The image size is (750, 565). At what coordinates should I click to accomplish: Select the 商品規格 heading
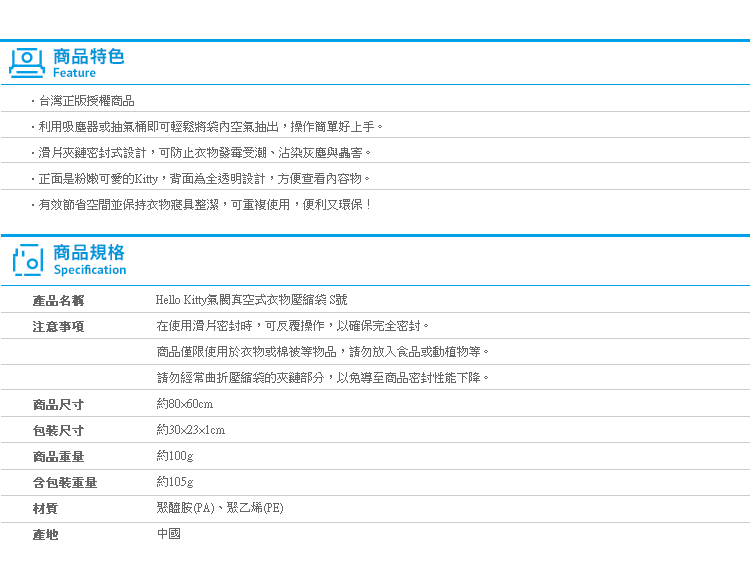(x=89, y=252)
